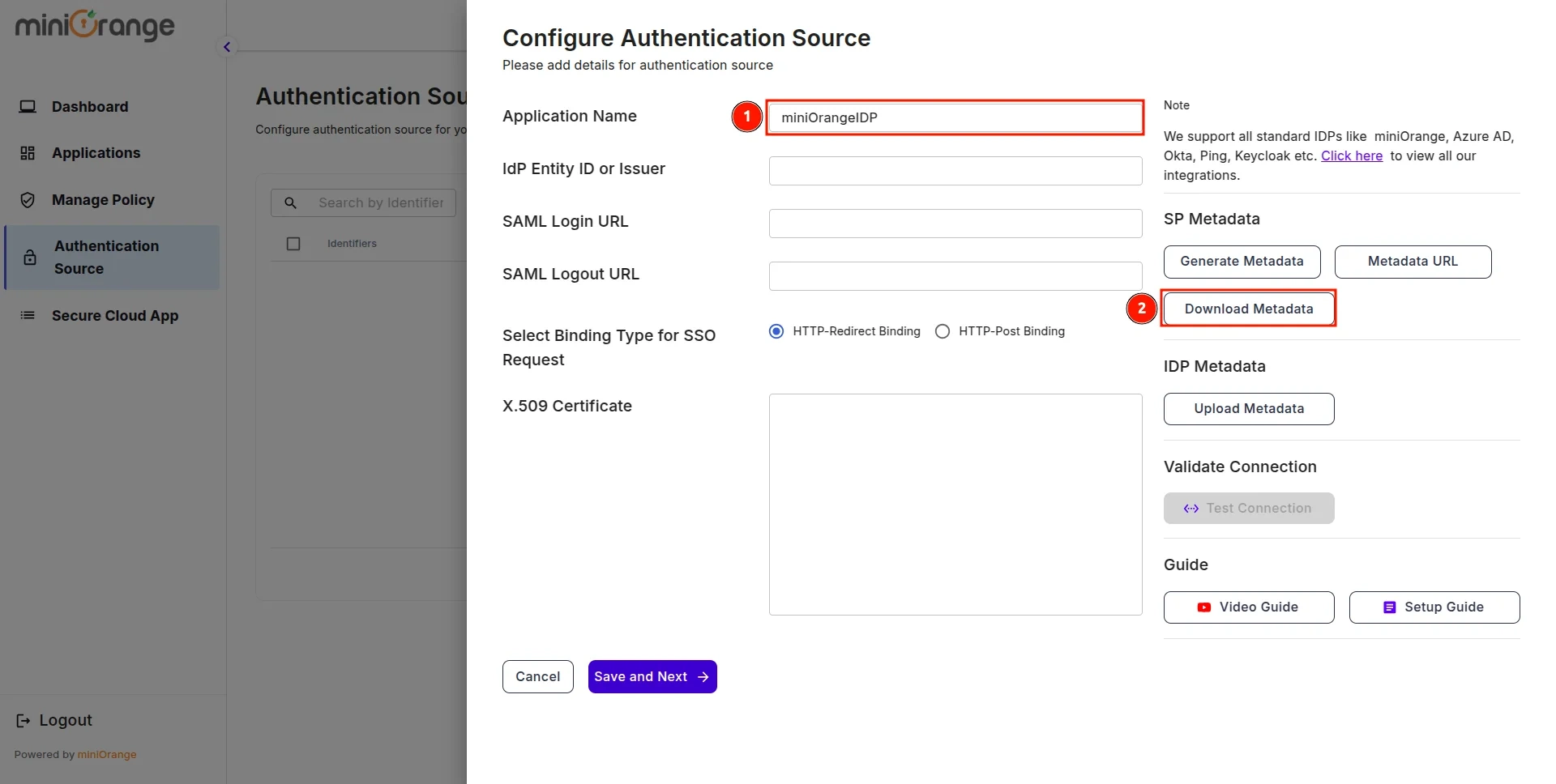Click the Powered by miniOrange link
This screenshot has width=1556, height=784.
coord(106,754)
